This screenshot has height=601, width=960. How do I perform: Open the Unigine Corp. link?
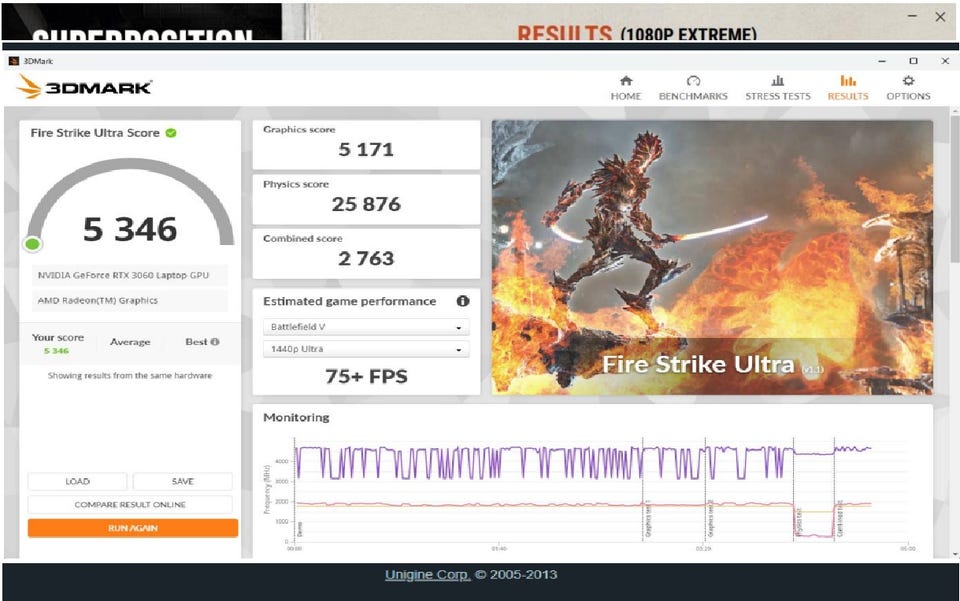click(x=427, y=575)
